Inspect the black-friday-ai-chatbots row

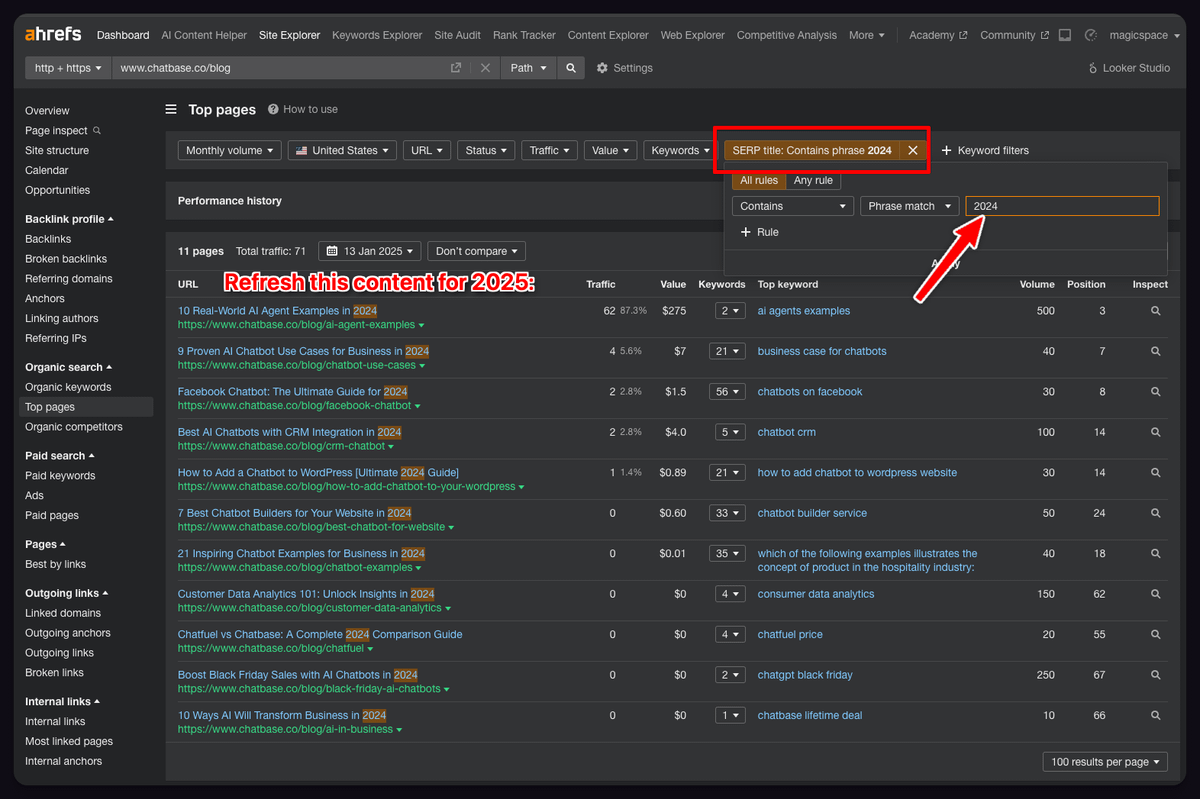[x=1155, y=675]
